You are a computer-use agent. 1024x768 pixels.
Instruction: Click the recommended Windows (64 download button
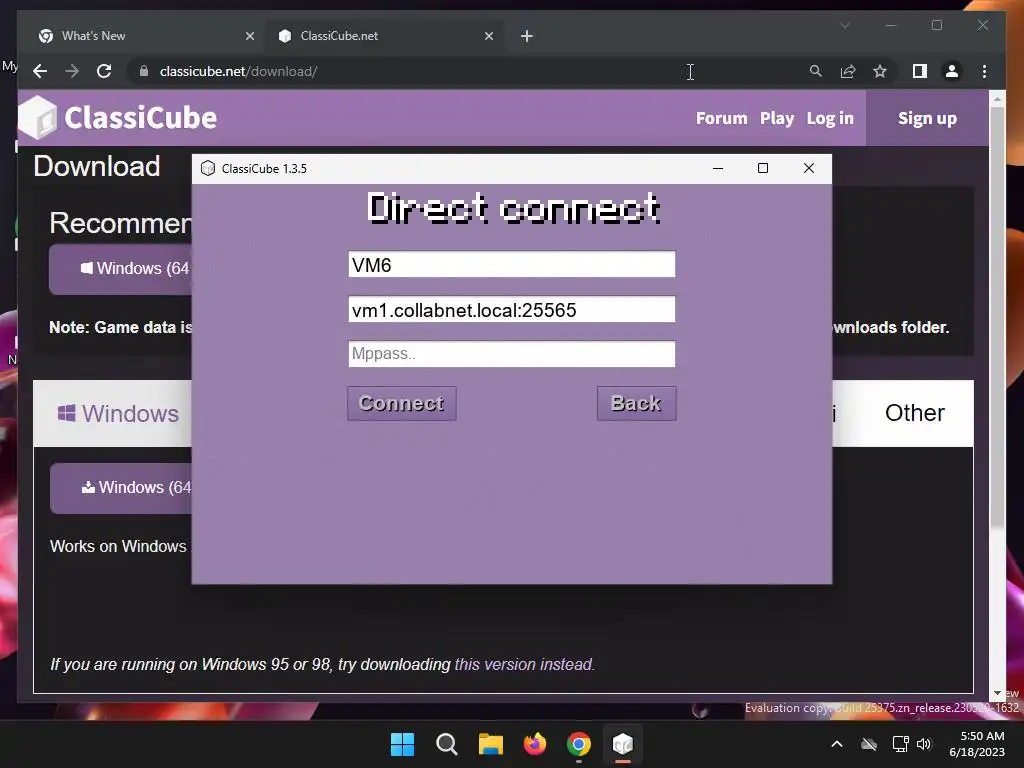pos(121,269)
